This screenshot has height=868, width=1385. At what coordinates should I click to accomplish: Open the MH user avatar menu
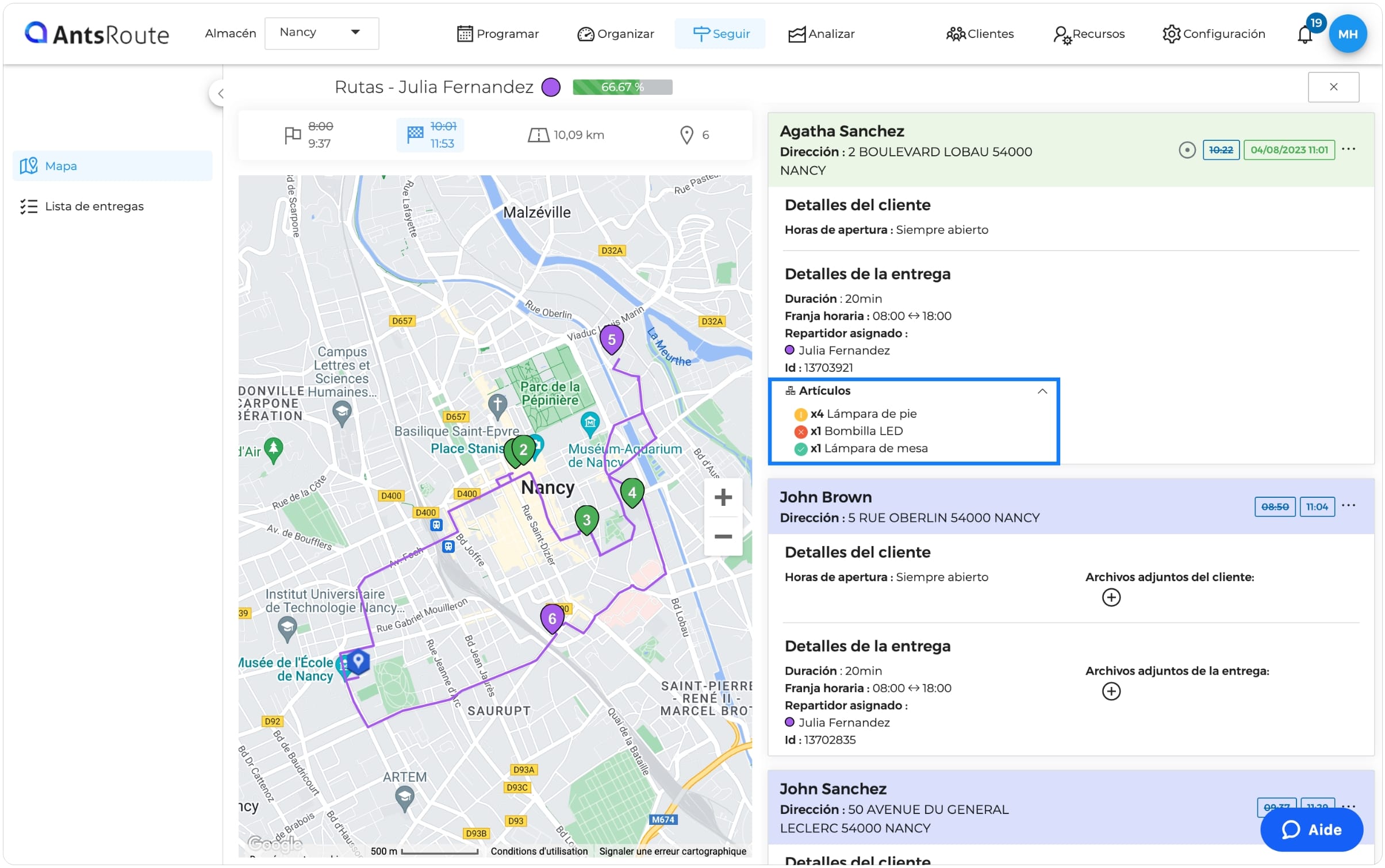(x=1347, y=34)
